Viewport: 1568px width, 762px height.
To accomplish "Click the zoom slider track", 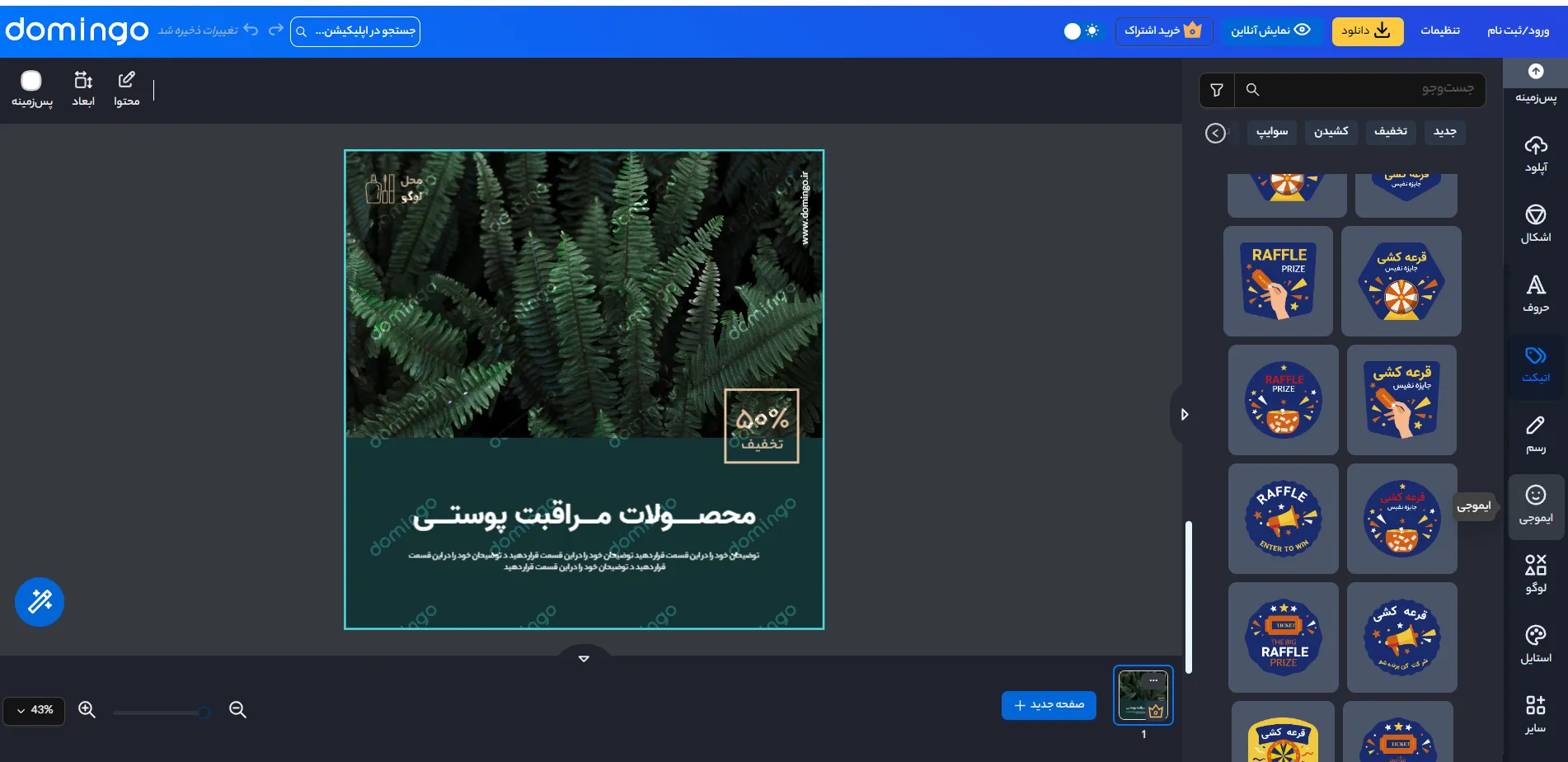I will (161, 712).
